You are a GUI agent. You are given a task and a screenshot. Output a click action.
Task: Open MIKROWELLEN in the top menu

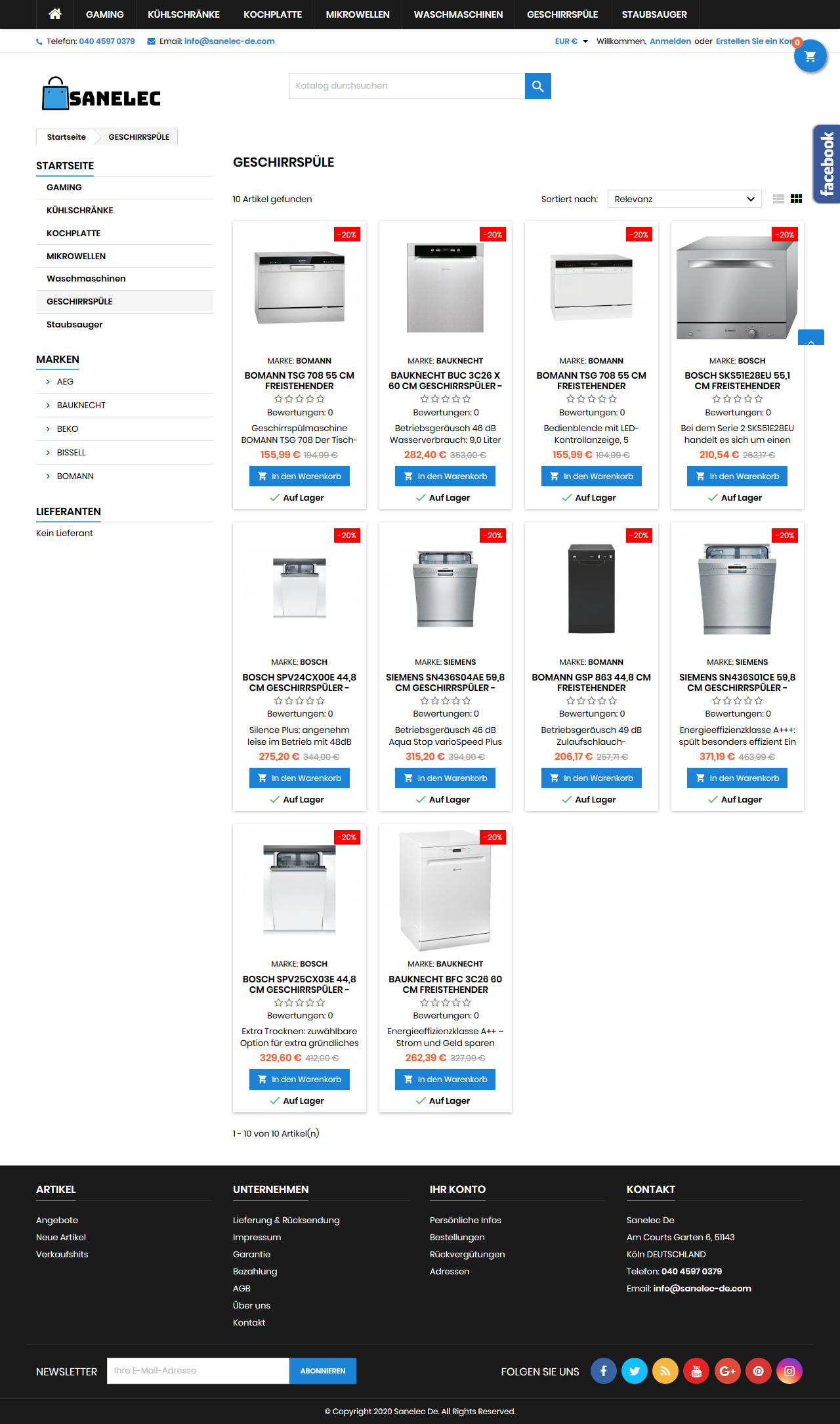[x=358, y=14]
